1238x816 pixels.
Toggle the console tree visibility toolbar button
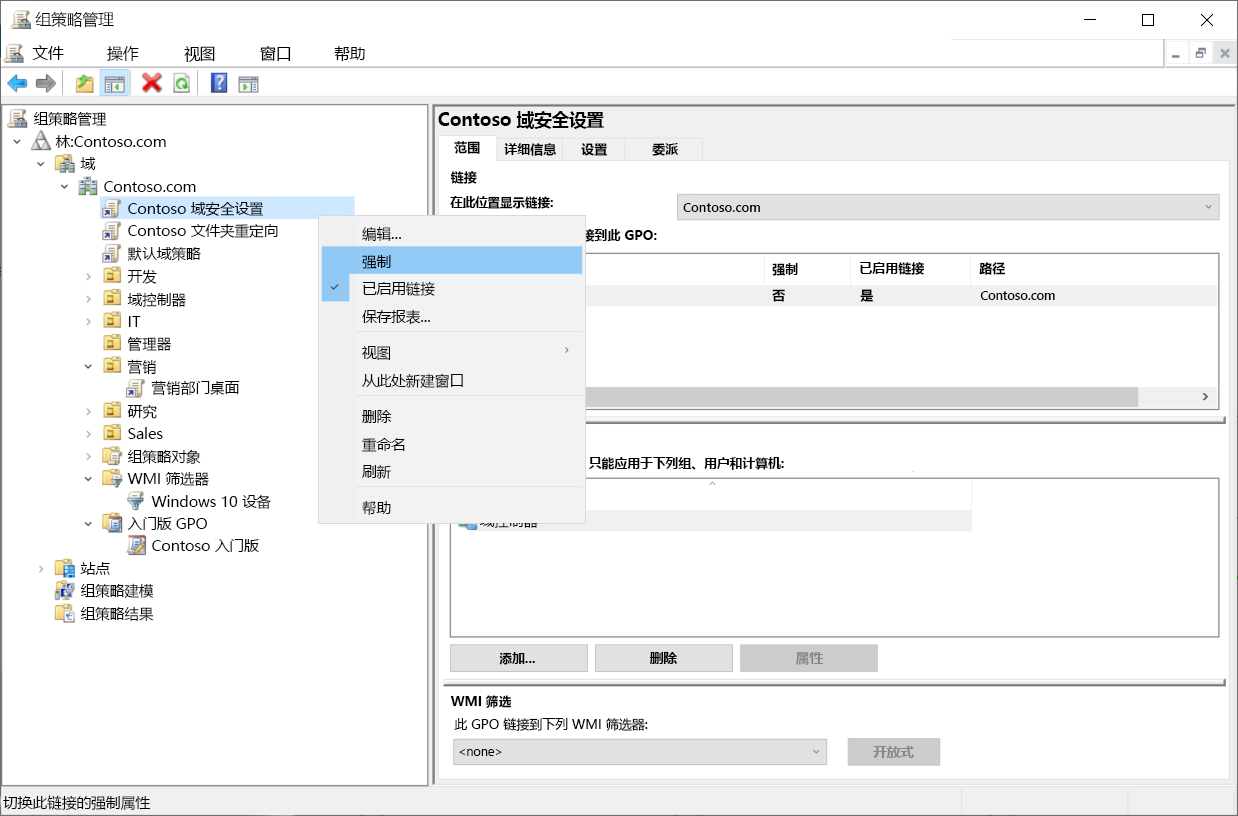click(112, 83)
